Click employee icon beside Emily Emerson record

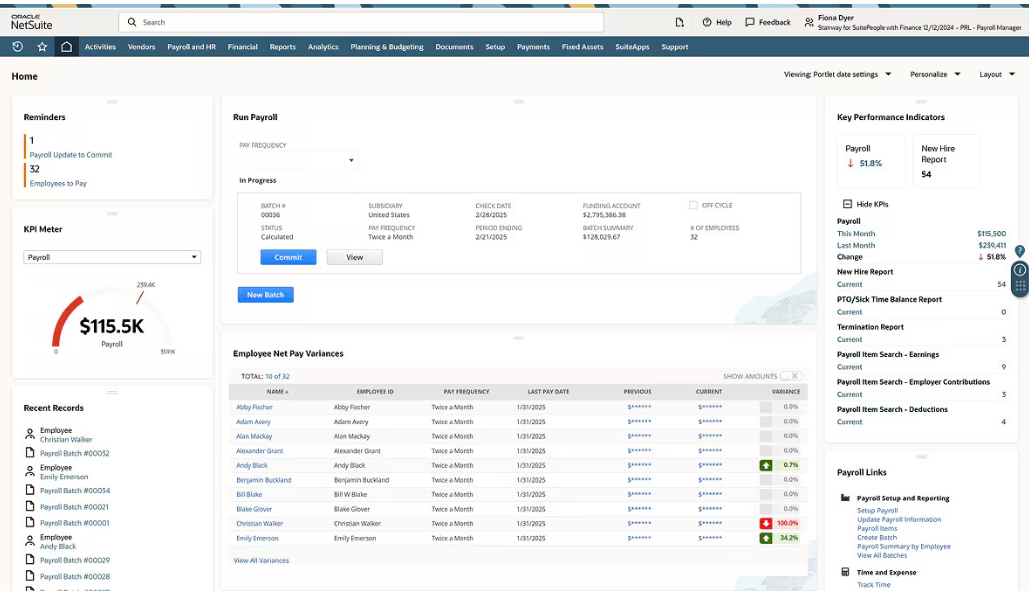click(x=30, y=472)
